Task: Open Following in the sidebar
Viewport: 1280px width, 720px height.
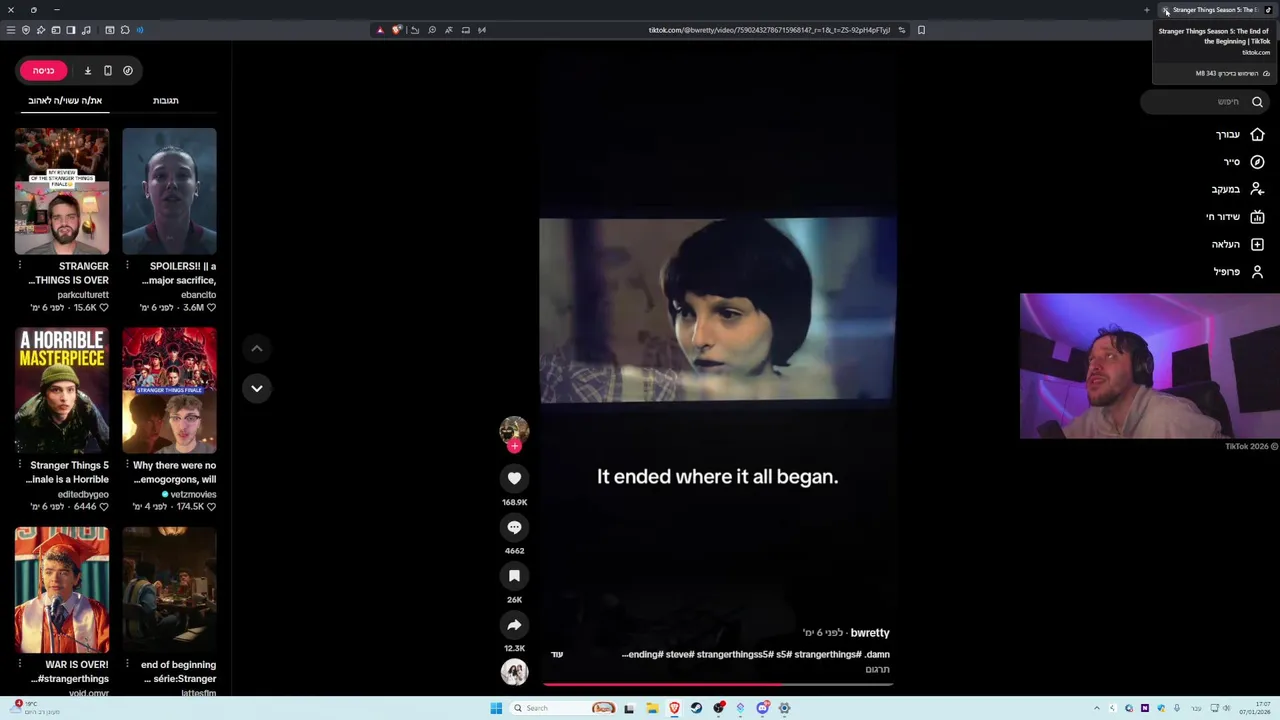Action: coord(1238,189)
